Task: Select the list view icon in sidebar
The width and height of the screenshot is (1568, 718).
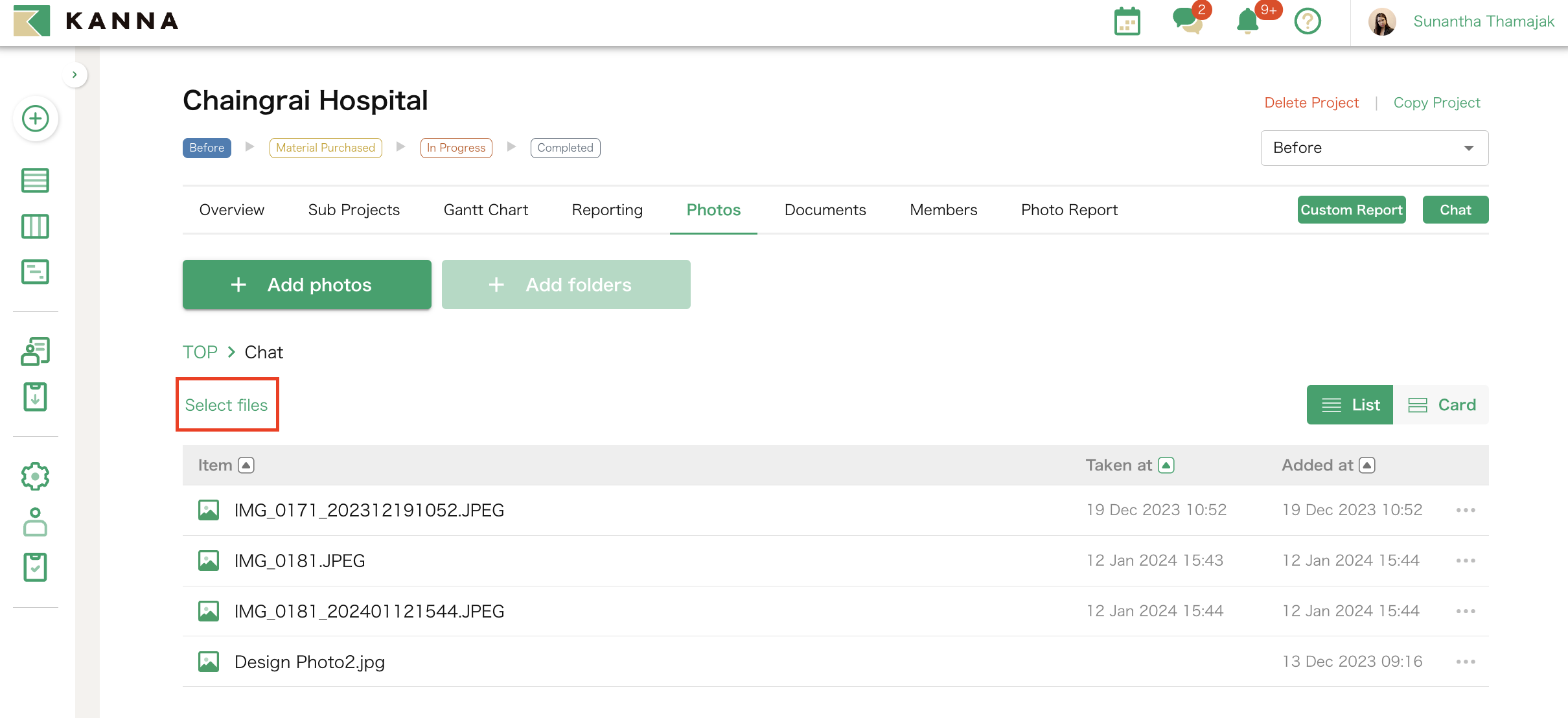Action: [36, 180]
